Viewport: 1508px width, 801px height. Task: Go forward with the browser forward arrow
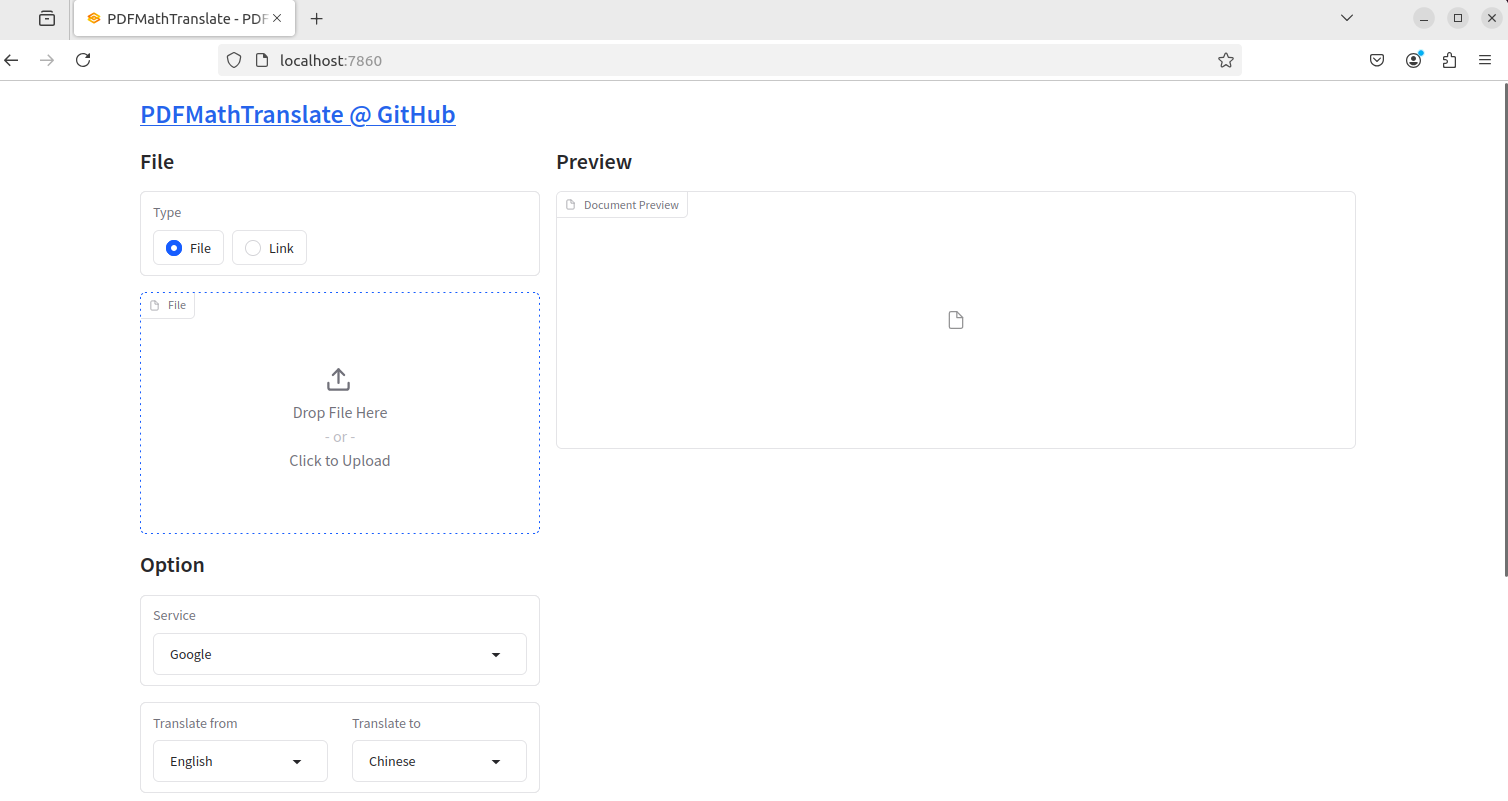click(46, 60)
